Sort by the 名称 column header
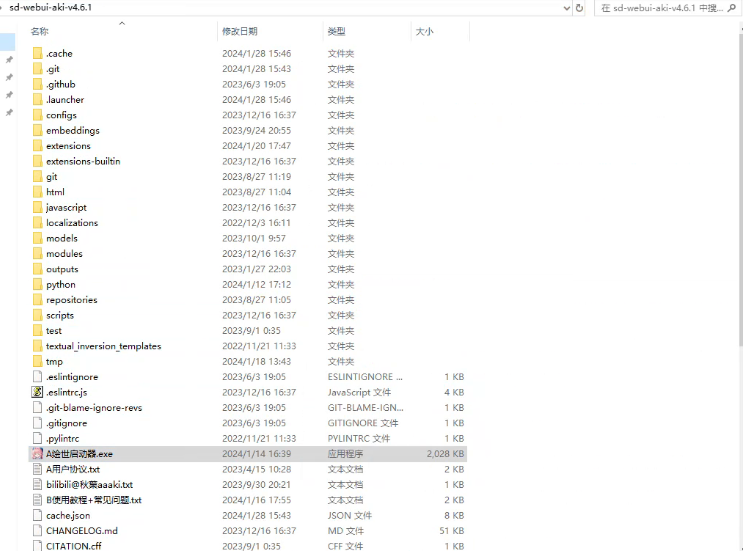Viewport: 743px width, 551px height. [39, 31]
